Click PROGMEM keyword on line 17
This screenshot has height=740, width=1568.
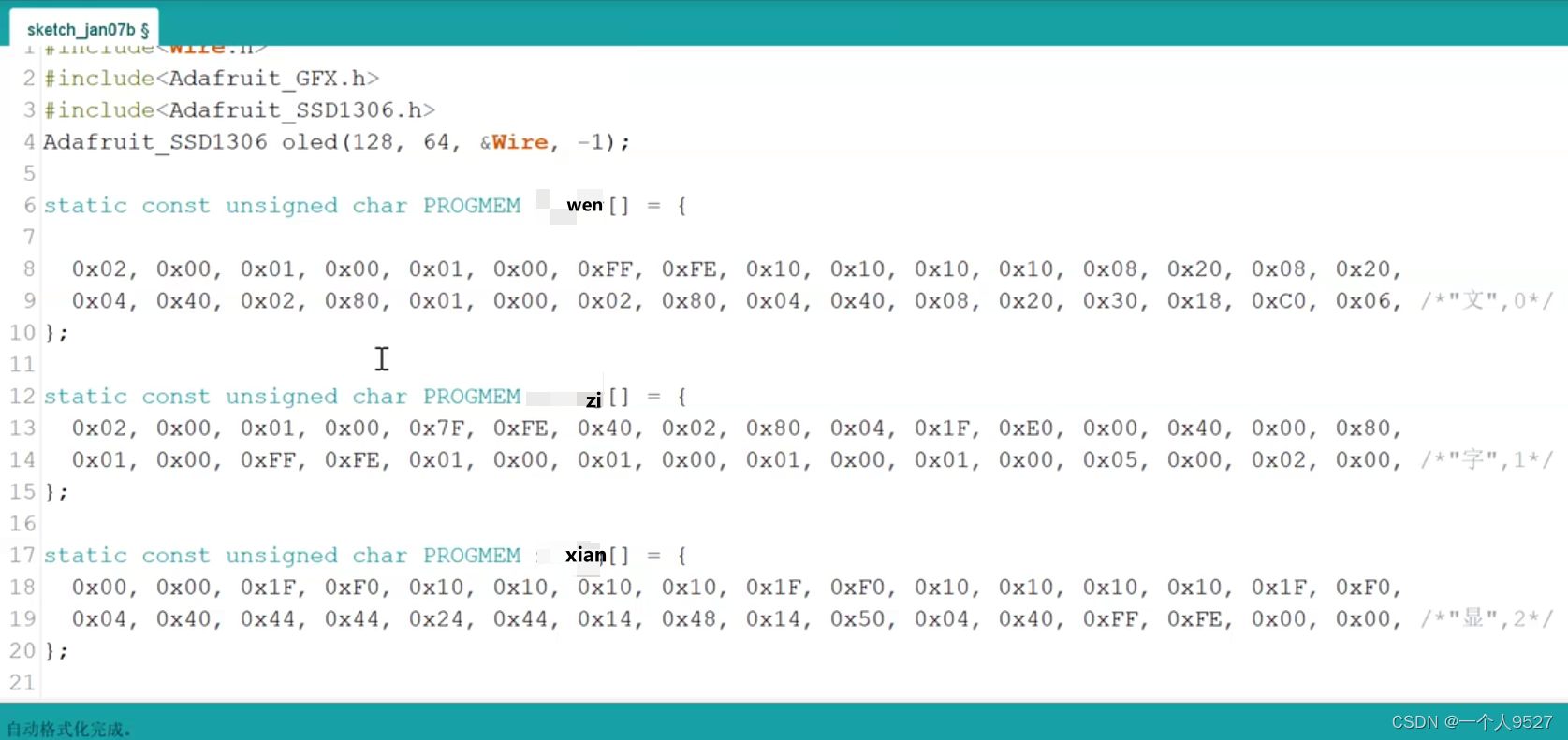(x=472, y=556)
